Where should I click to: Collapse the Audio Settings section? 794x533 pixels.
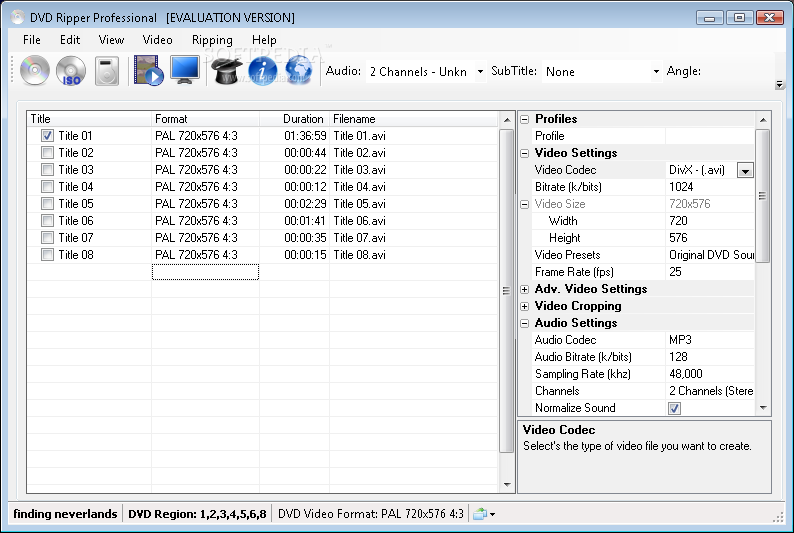pyautogui.click(x=525, y=323)
